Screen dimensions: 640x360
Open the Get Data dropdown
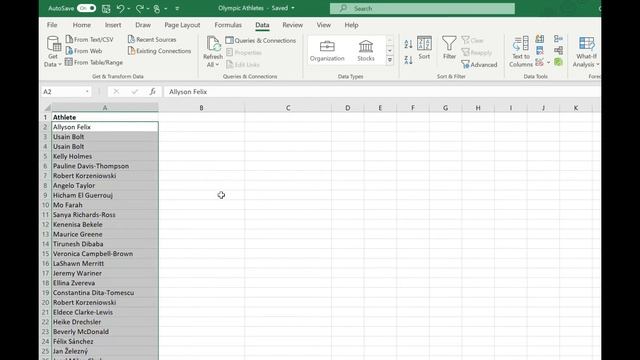tap(53, 51)
